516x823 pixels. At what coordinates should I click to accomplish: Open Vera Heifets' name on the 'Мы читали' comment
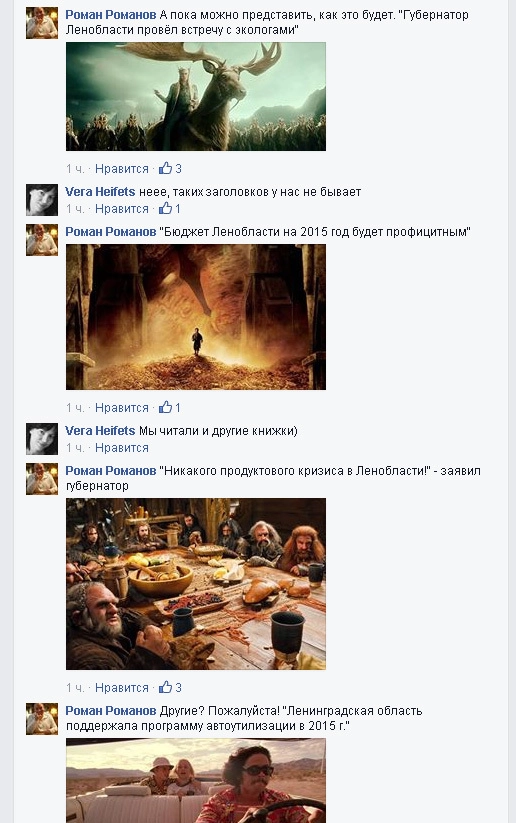[x=100, y=430]
